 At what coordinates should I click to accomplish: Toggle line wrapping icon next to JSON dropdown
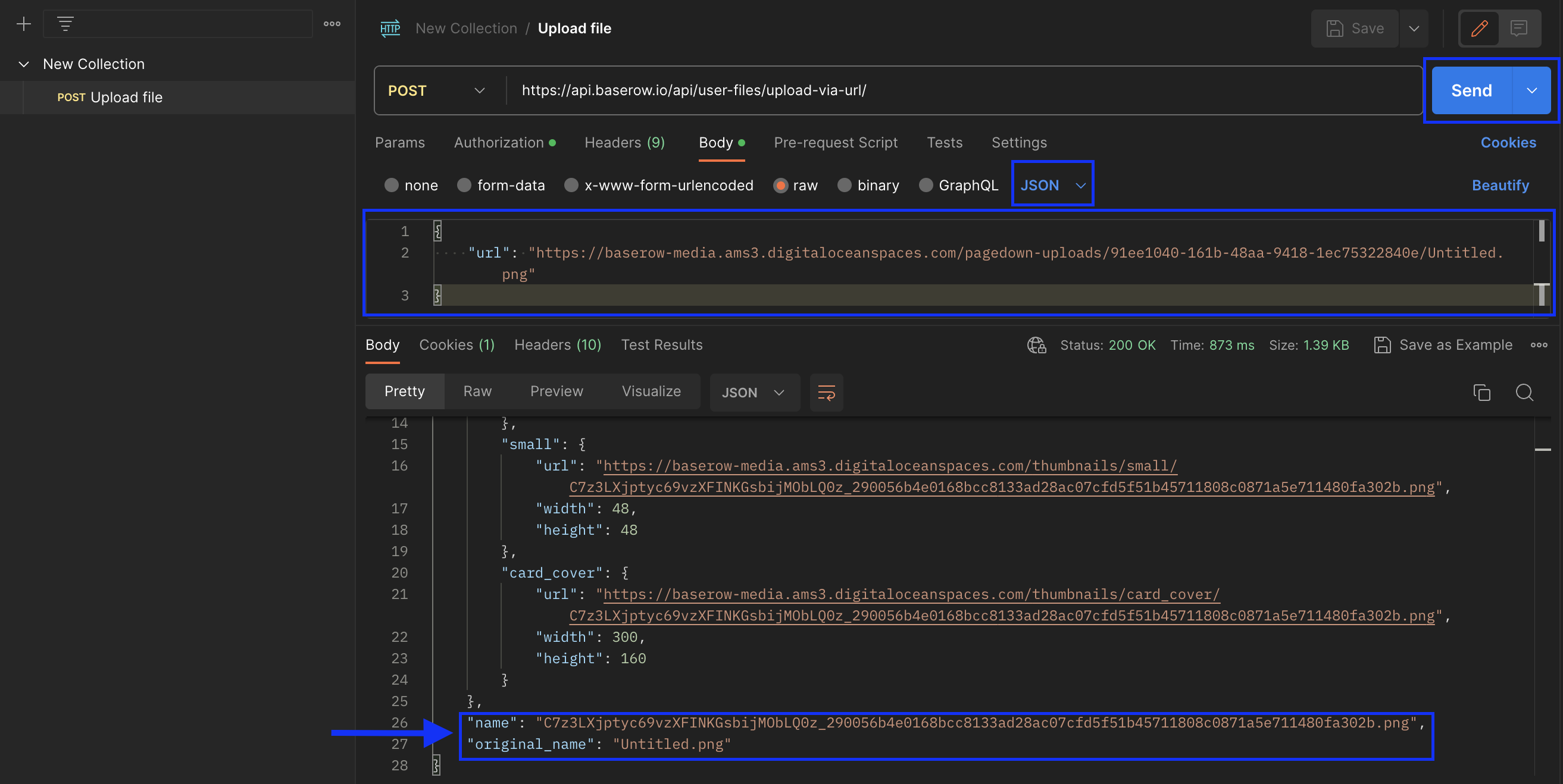tap(826, 393)
